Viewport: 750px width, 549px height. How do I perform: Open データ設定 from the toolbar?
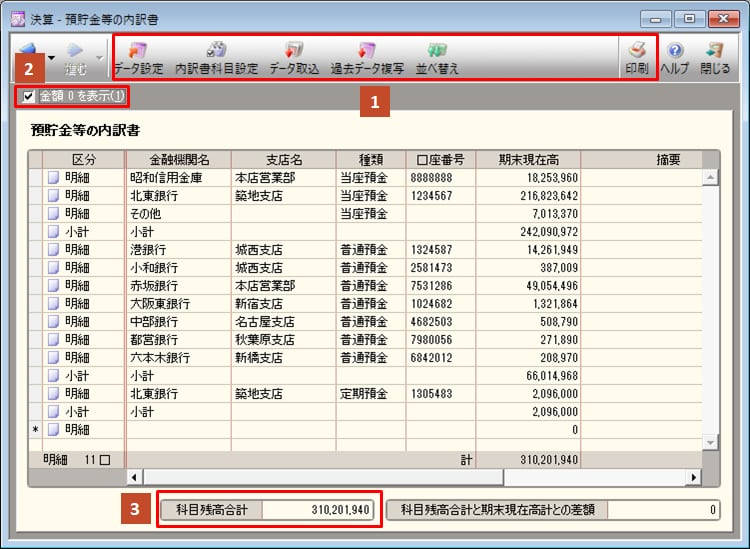pyautogui.click(x=138, y=58)
